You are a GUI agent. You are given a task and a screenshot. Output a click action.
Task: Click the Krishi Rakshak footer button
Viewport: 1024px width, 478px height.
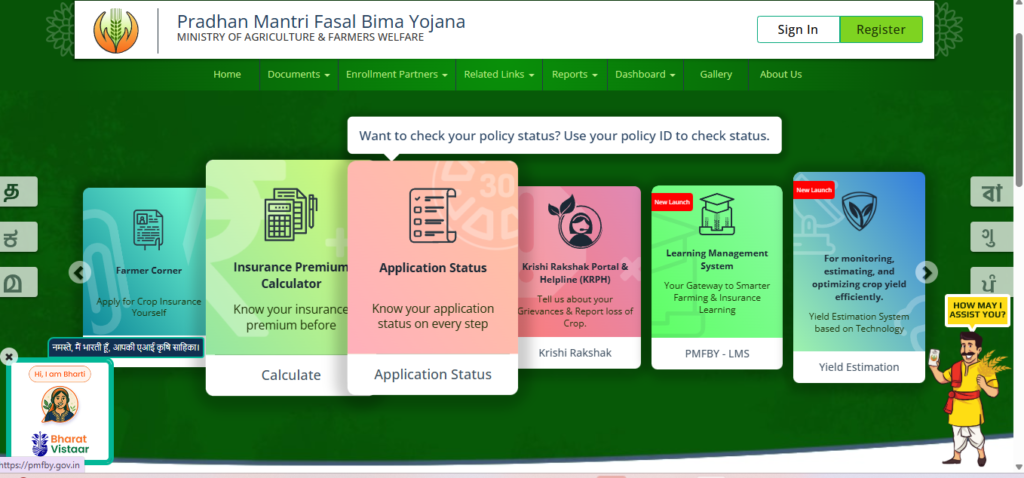click(575, 353)
